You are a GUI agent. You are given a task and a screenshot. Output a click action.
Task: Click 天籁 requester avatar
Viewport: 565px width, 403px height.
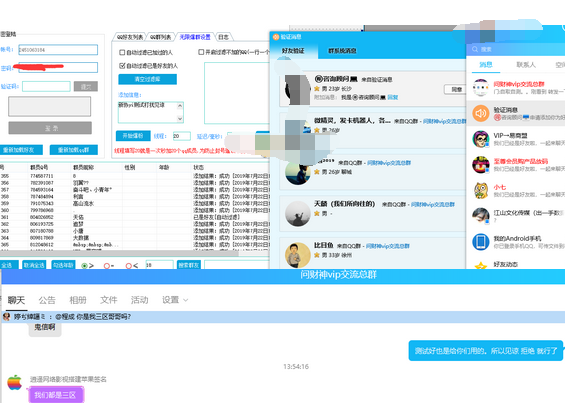[x=298, y=213]
